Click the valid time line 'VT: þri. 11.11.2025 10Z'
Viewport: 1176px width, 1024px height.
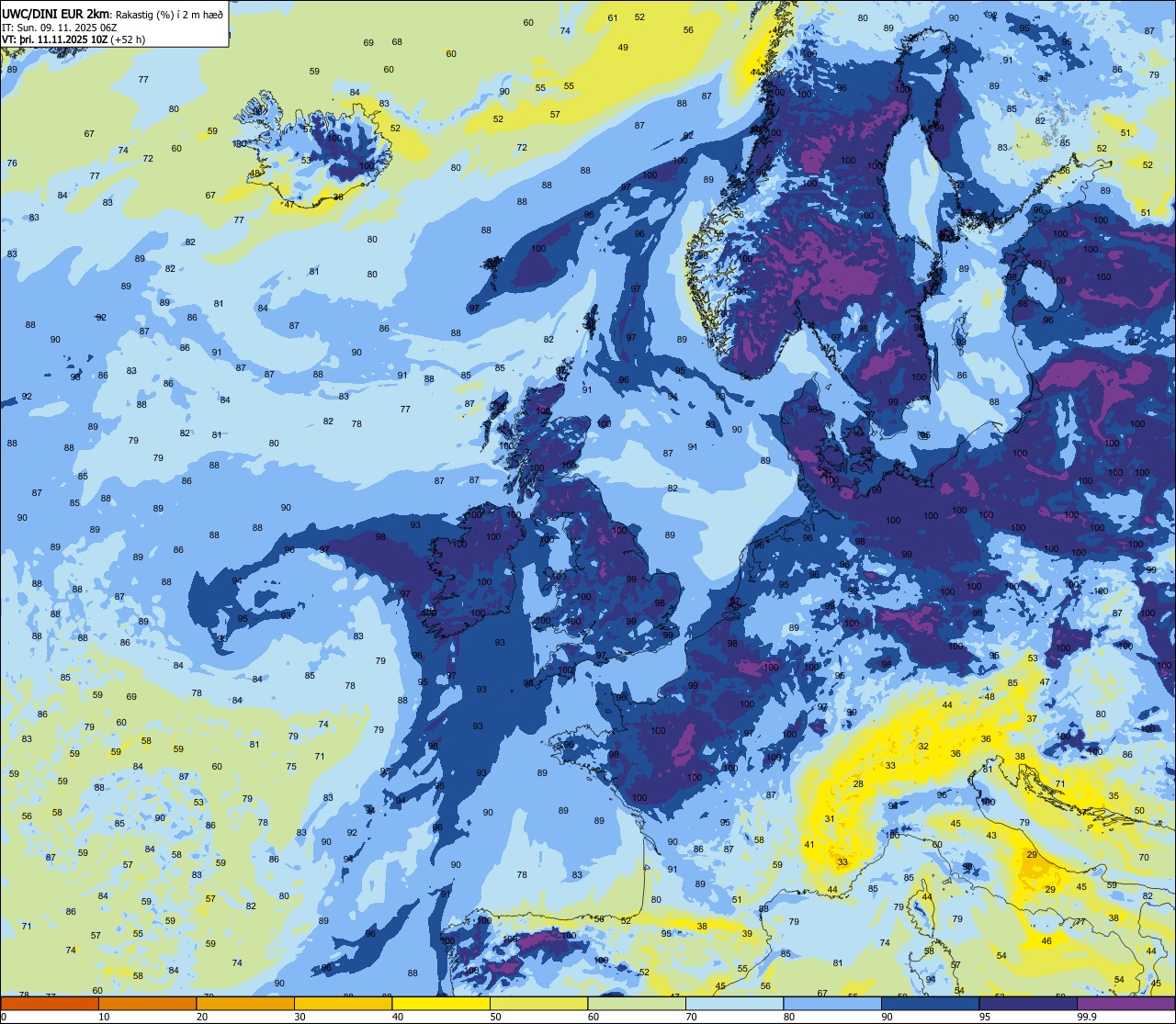point(55,39)
